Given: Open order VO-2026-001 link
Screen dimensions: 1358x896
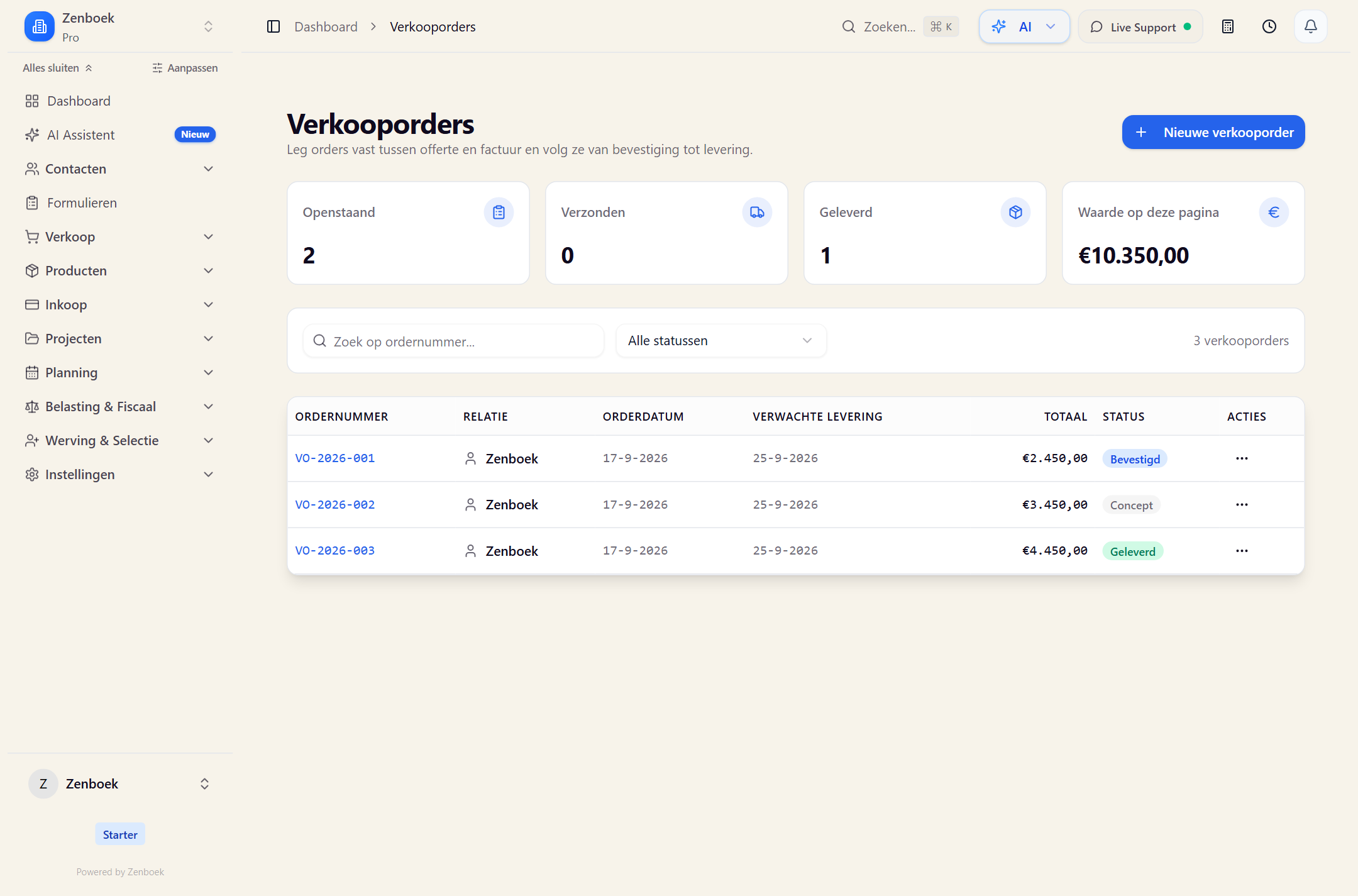Looking at the screenshot, I should click(334, 458).
